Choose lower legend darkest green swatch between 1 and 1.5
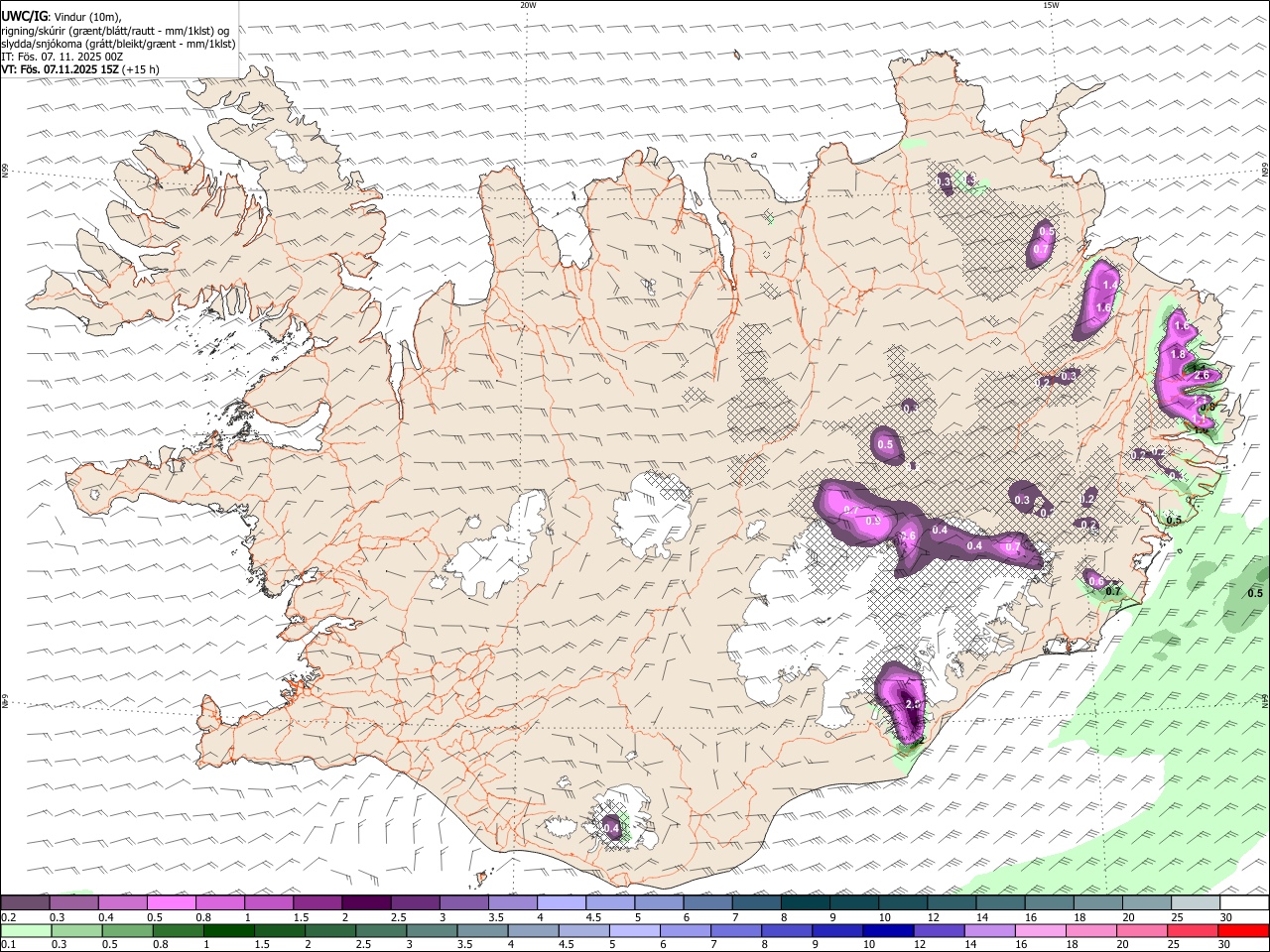The height and width of the screenshot is (952, 1270). (228, 930)
